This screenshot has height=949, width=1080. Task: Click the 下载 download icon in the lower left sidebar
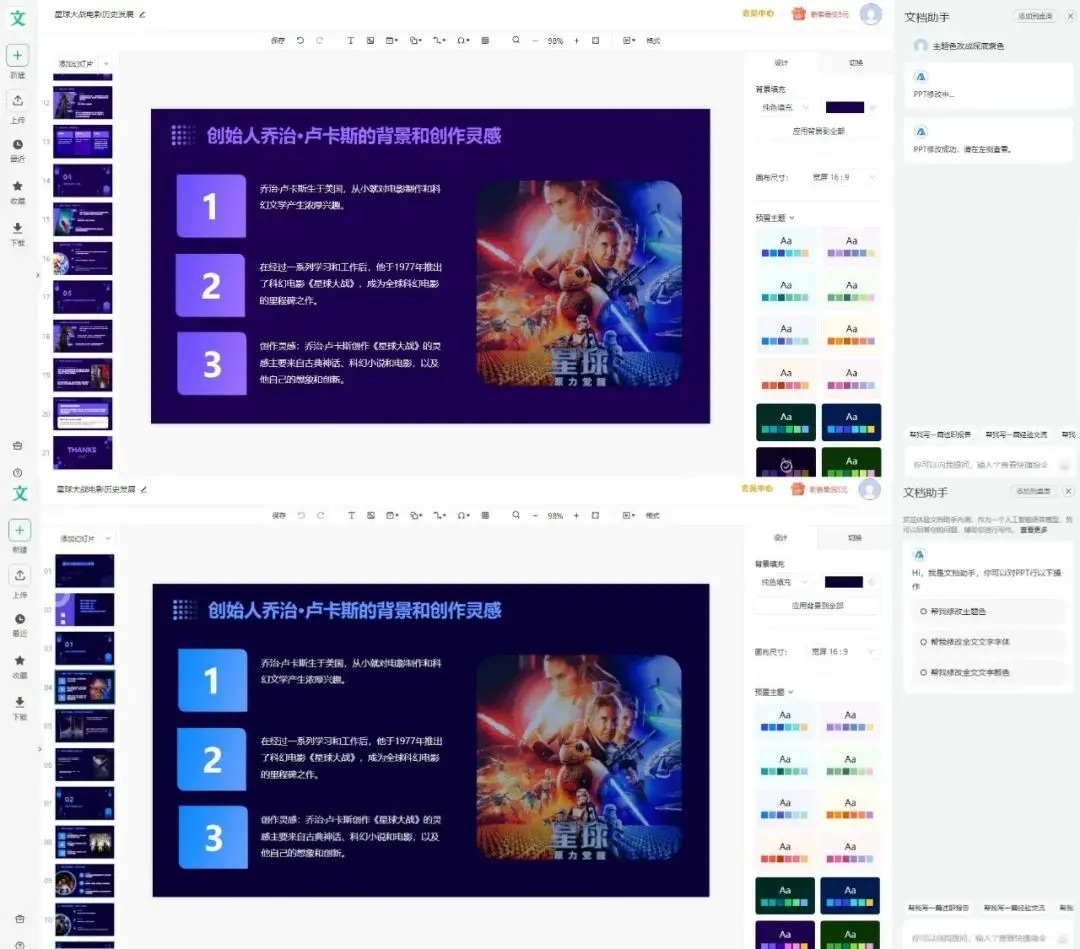tap(20, 702)
